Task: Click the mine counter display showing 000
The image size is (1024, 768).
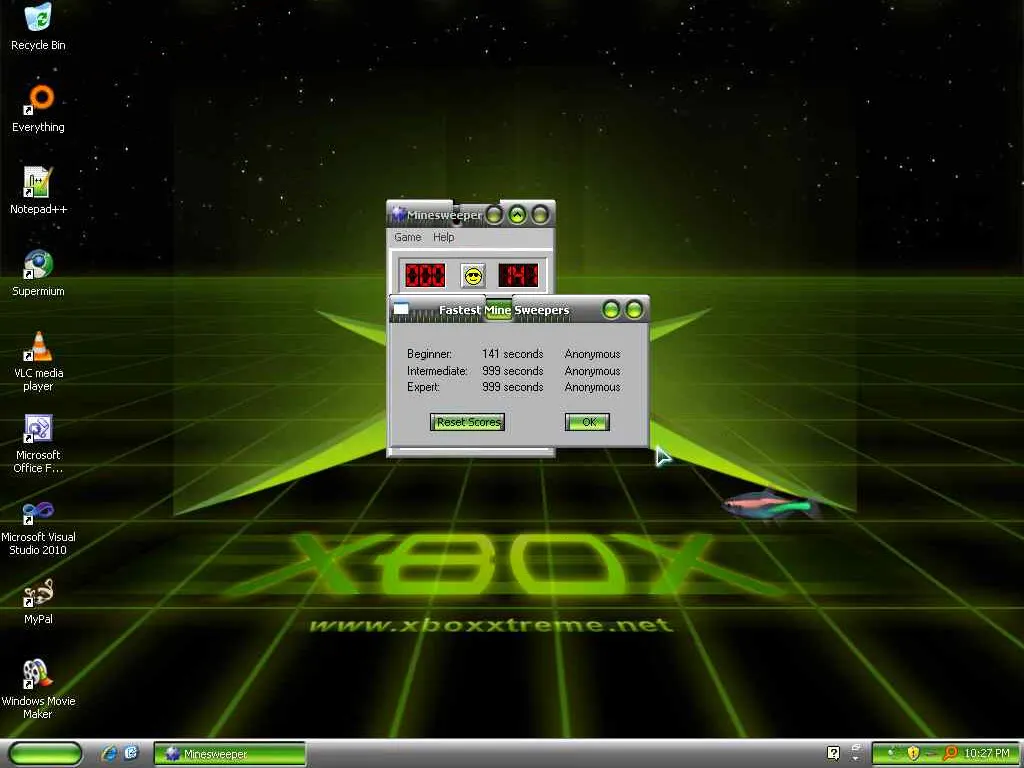Action: [425, 276]
